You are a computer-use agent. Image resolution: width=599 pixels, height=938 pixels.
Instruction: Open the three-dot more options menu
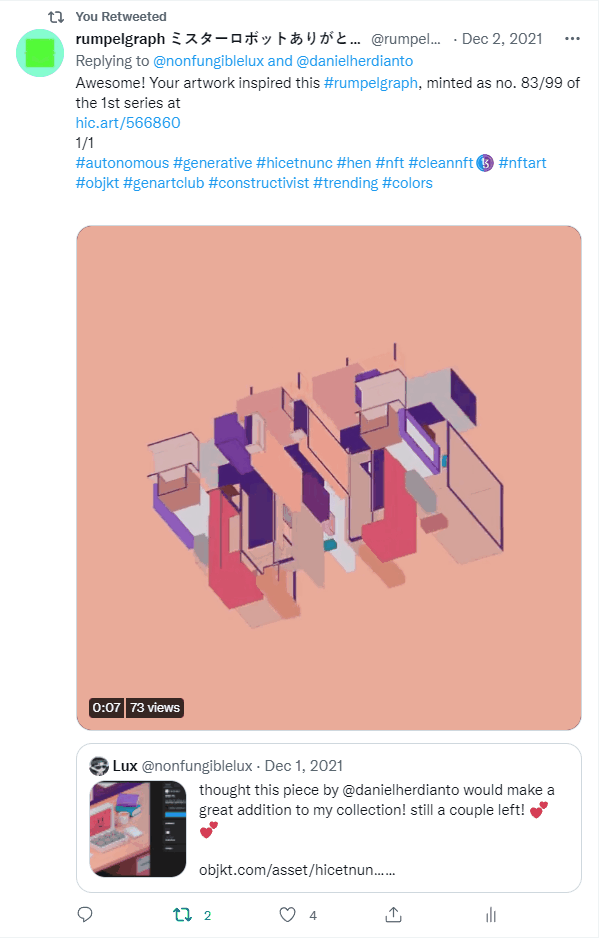(572, 39)
